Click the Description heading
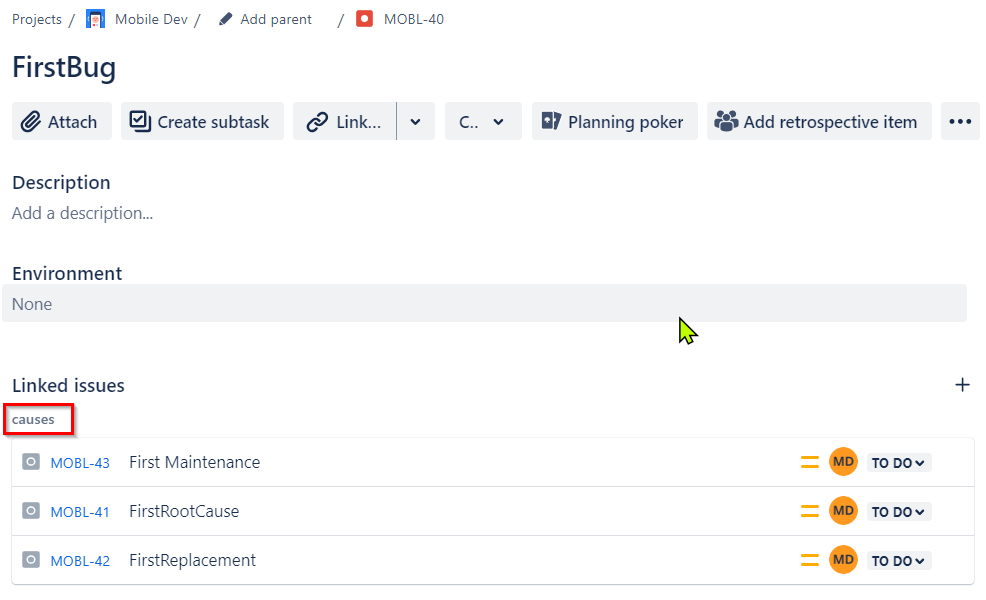Screen dimensions: 986x600 (x=61, y=182)
